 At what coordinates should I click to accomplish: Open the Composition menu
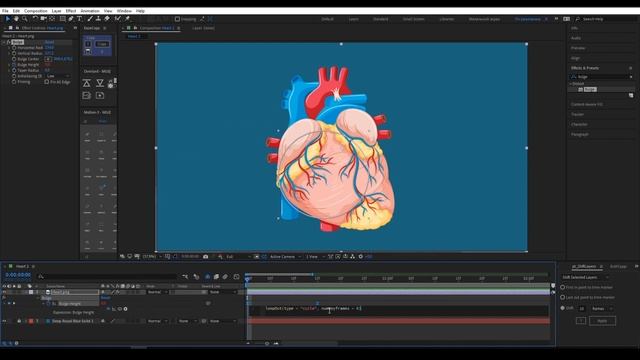tap(36, 11)
